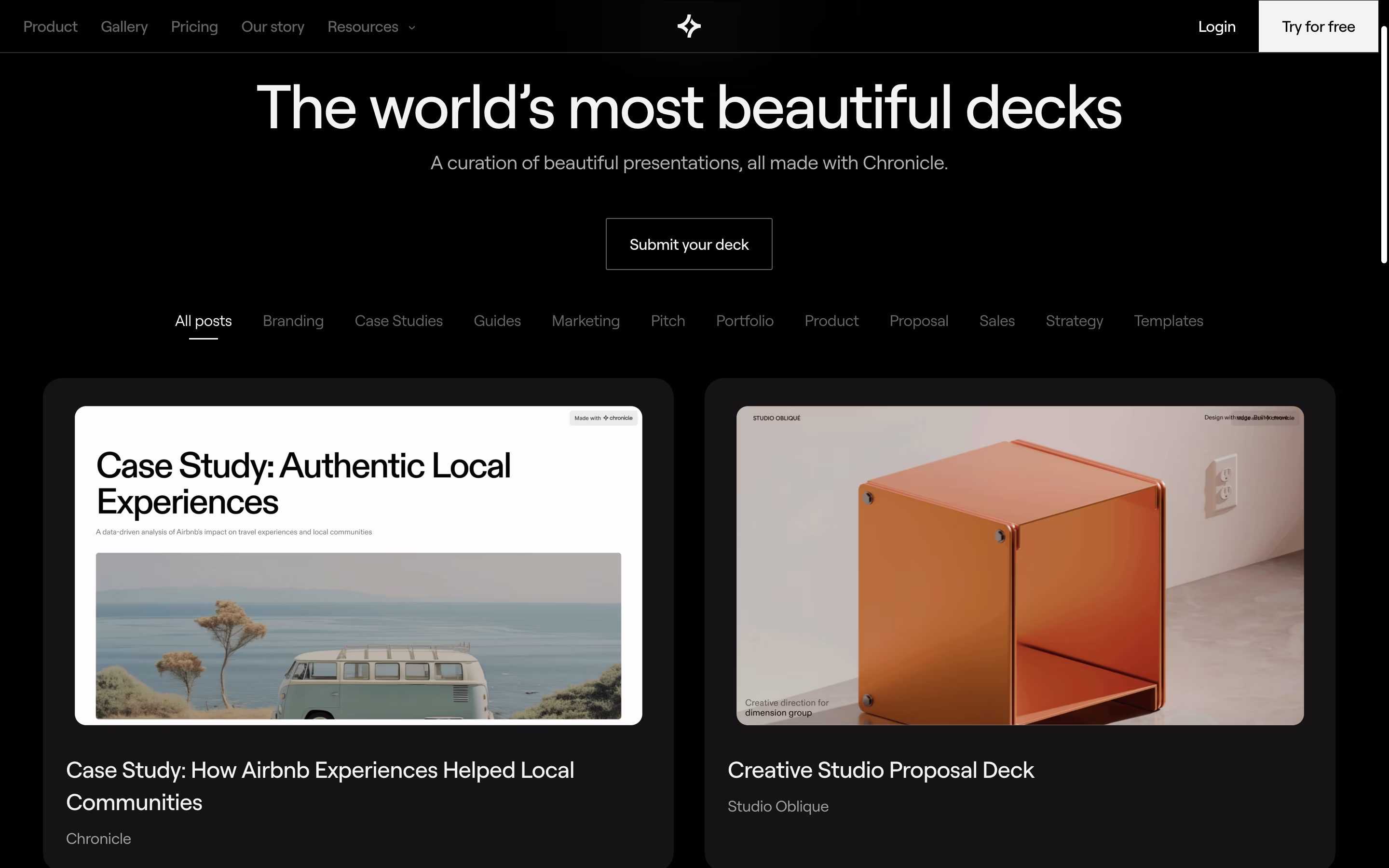Image resolution: width=1389 pixels, height=868 pixels.
Task: Open the Templates category tab
Action: click(x=1169, y=321)
